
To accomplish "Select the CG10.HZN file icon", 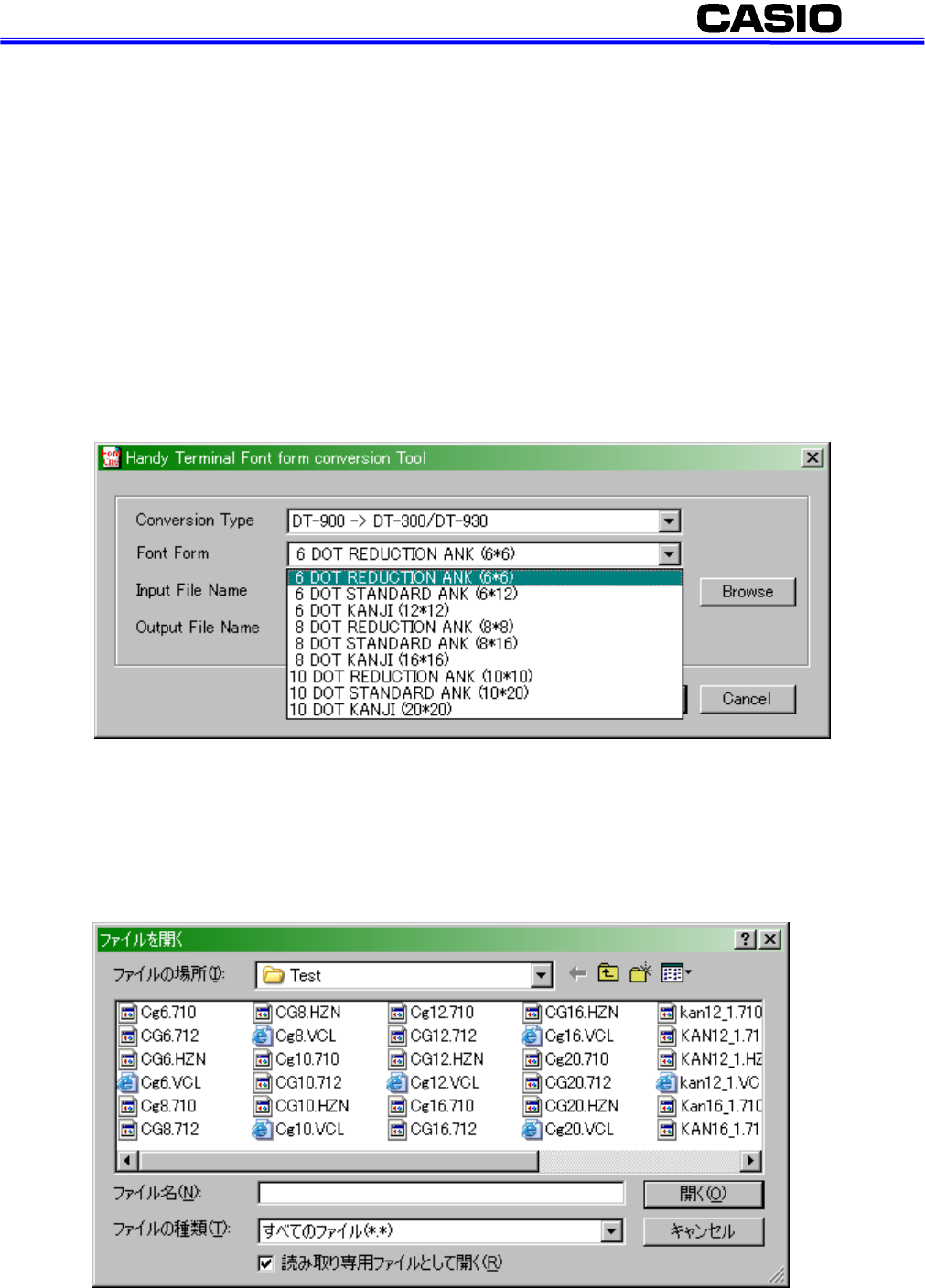I will pos(263,1106).
